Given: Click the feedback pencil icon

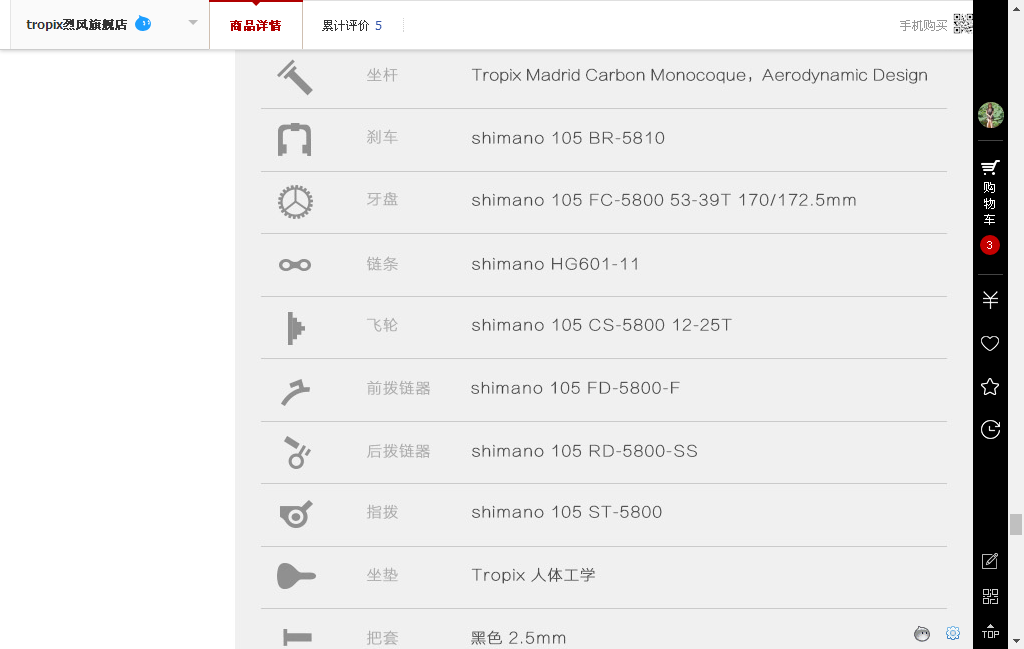Looking at the screenshot, I should pyautogui.click(x=990, y=561).
